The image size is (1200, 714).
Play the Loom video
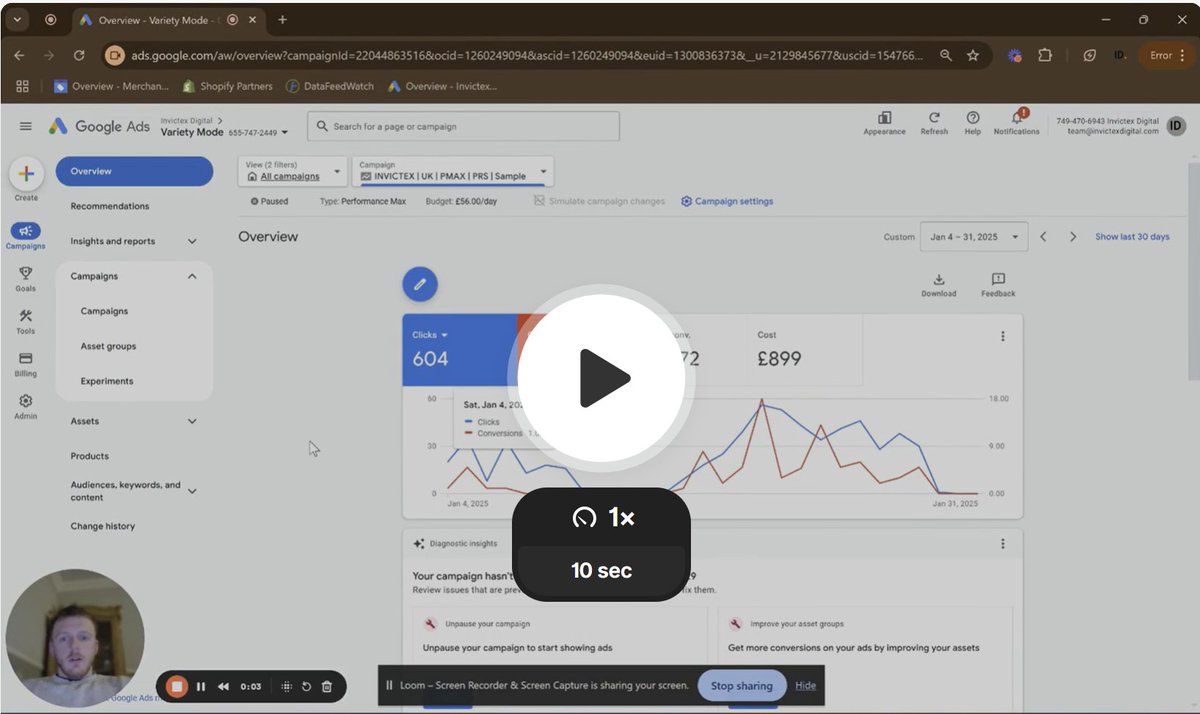pyautogui.click(x=601, y=378)
